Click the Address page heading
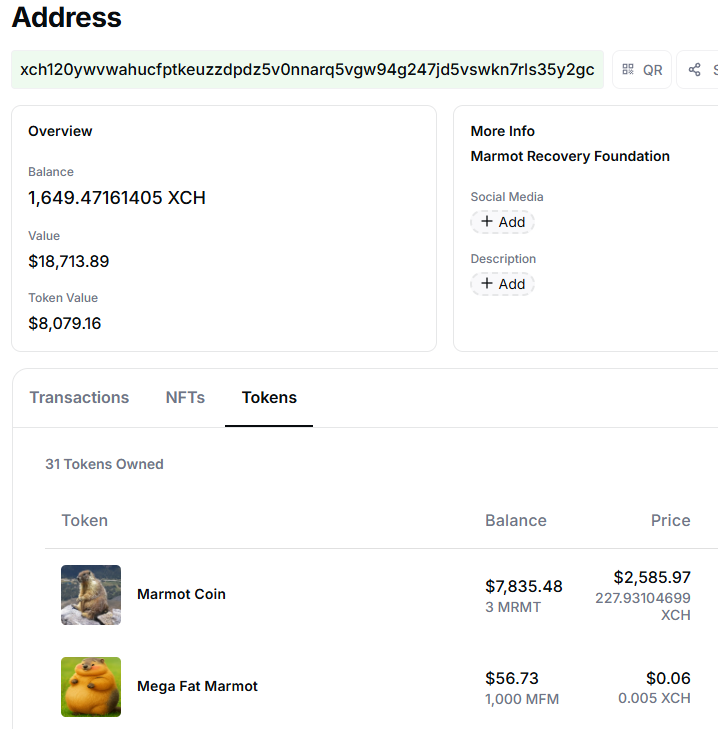The height and width of the screenshot is (729, 718). 66,18
